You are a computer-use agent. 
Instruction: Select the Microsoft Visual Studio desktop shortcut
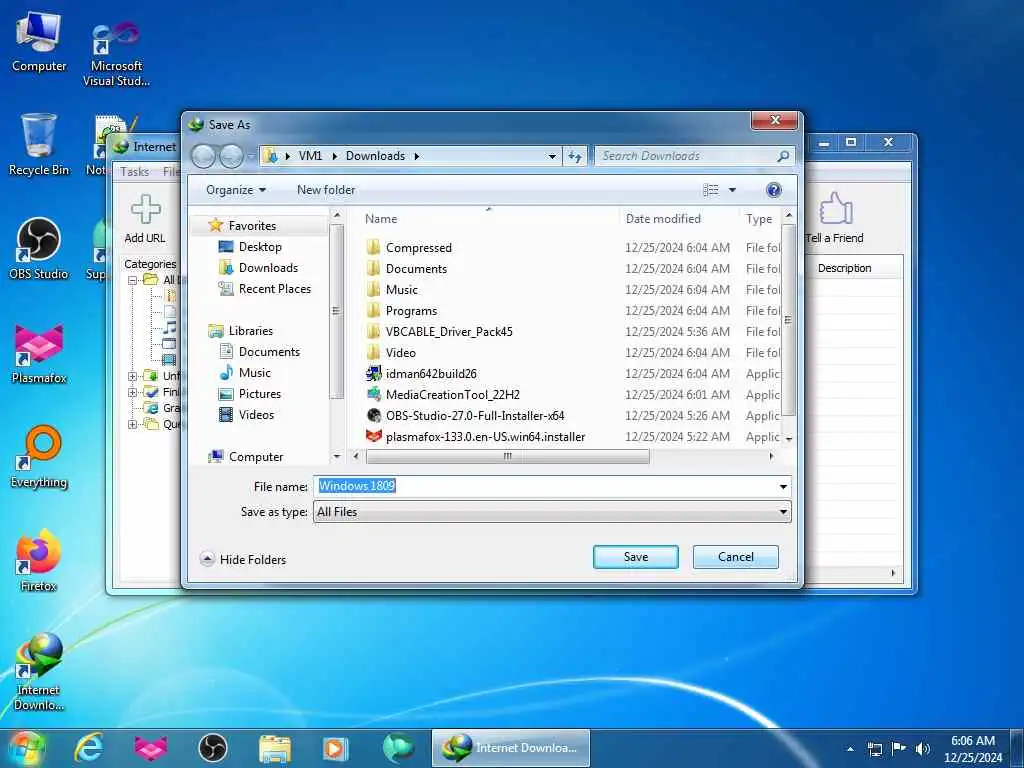[116, 54]
